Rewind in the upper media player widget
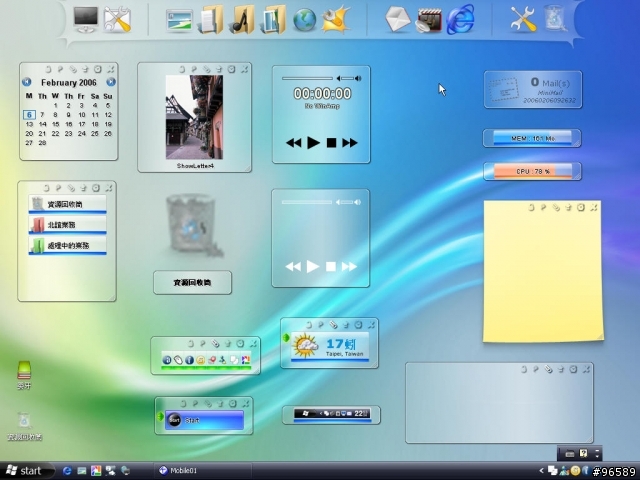The height and width of the screenshot is (480, 640). point(293,142)
